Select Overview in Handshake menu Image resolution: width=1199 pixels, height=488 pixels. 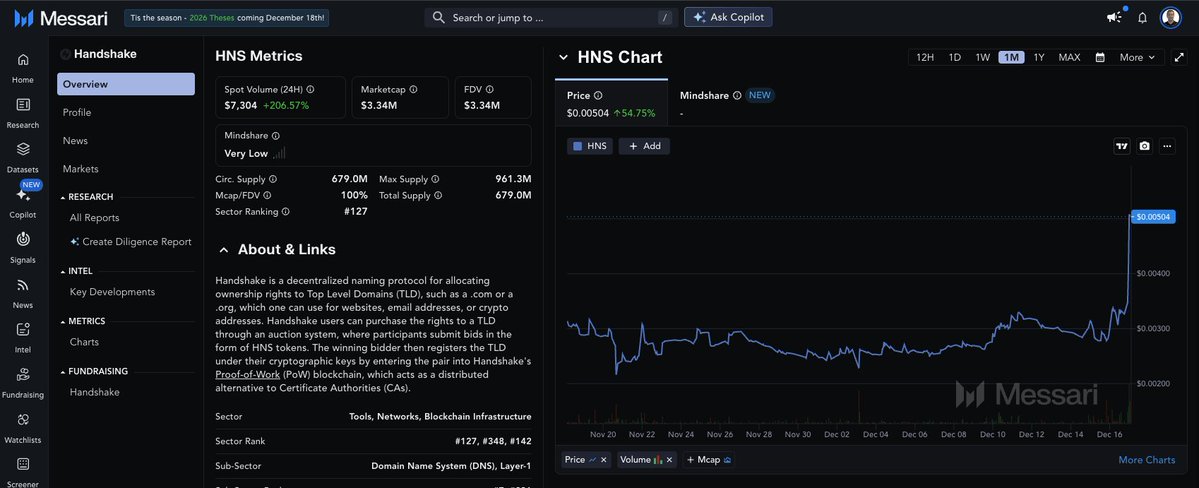[126, 84]
